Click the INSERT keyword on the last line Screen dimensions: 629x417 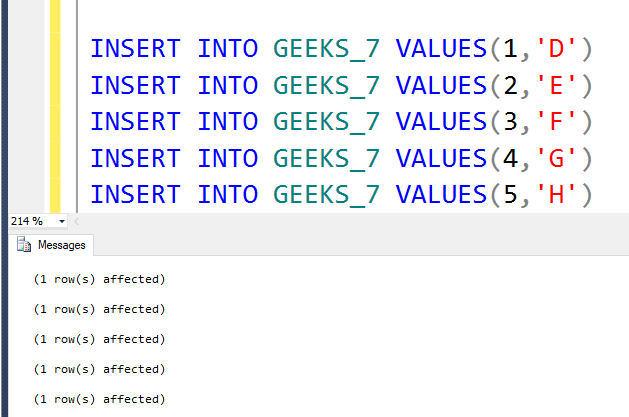[x=135, y=193]
